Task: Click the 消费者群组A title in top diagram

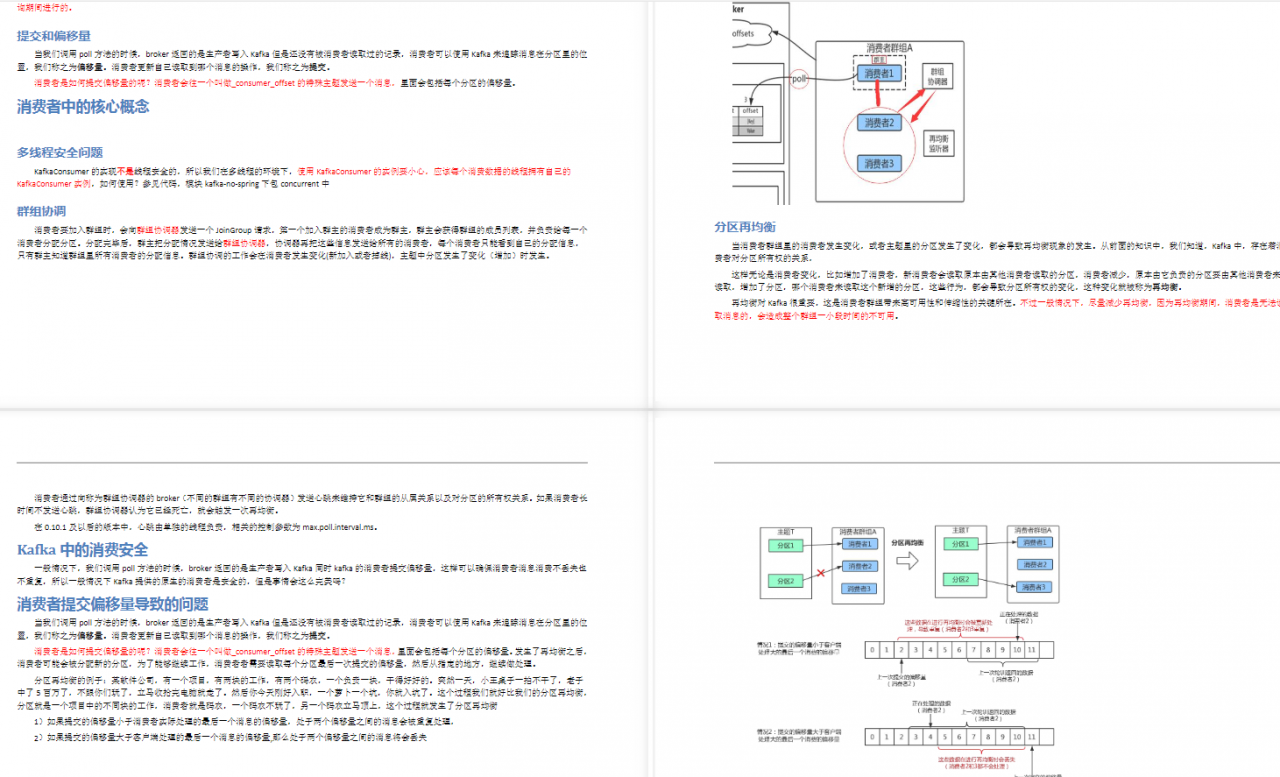Action: tap(890, 48)
